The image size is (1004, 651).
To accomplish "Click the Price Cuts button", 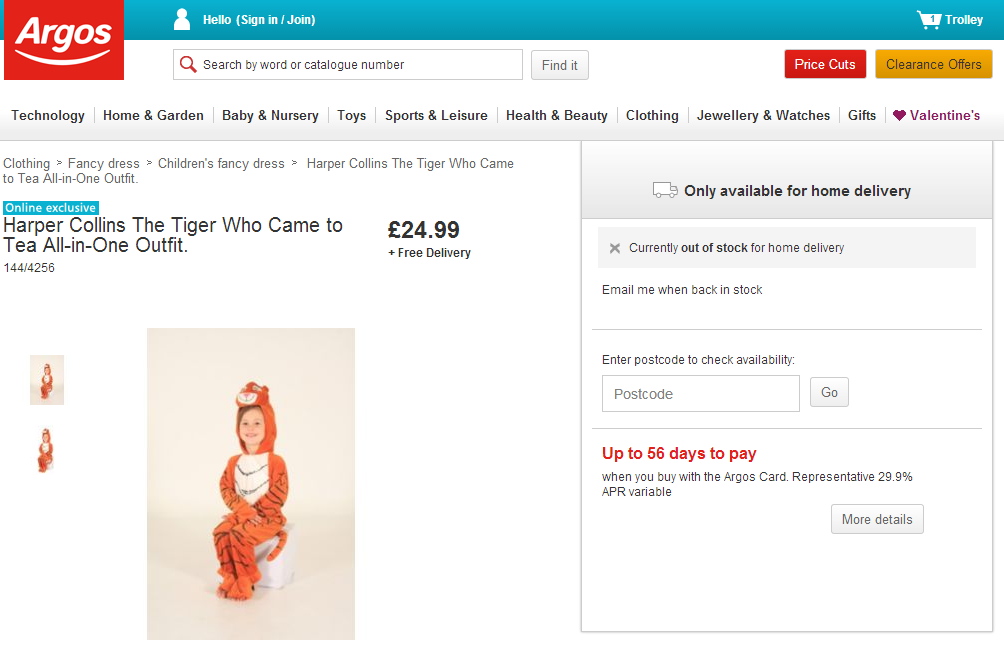I will (x=825, y=64).
